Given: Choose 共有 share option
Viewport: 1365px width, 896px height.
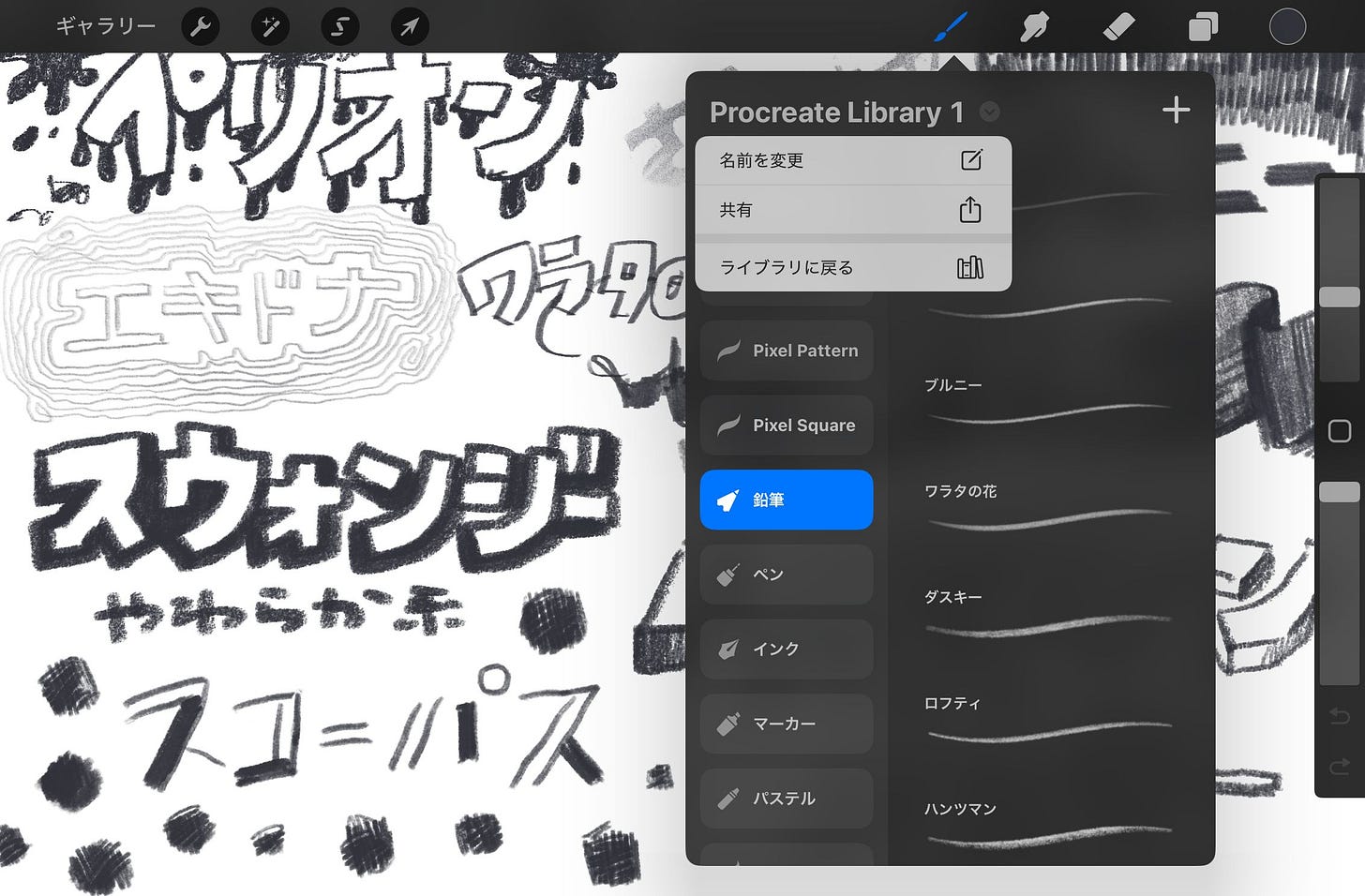Looking at the screenshot, I should point(853,210).
